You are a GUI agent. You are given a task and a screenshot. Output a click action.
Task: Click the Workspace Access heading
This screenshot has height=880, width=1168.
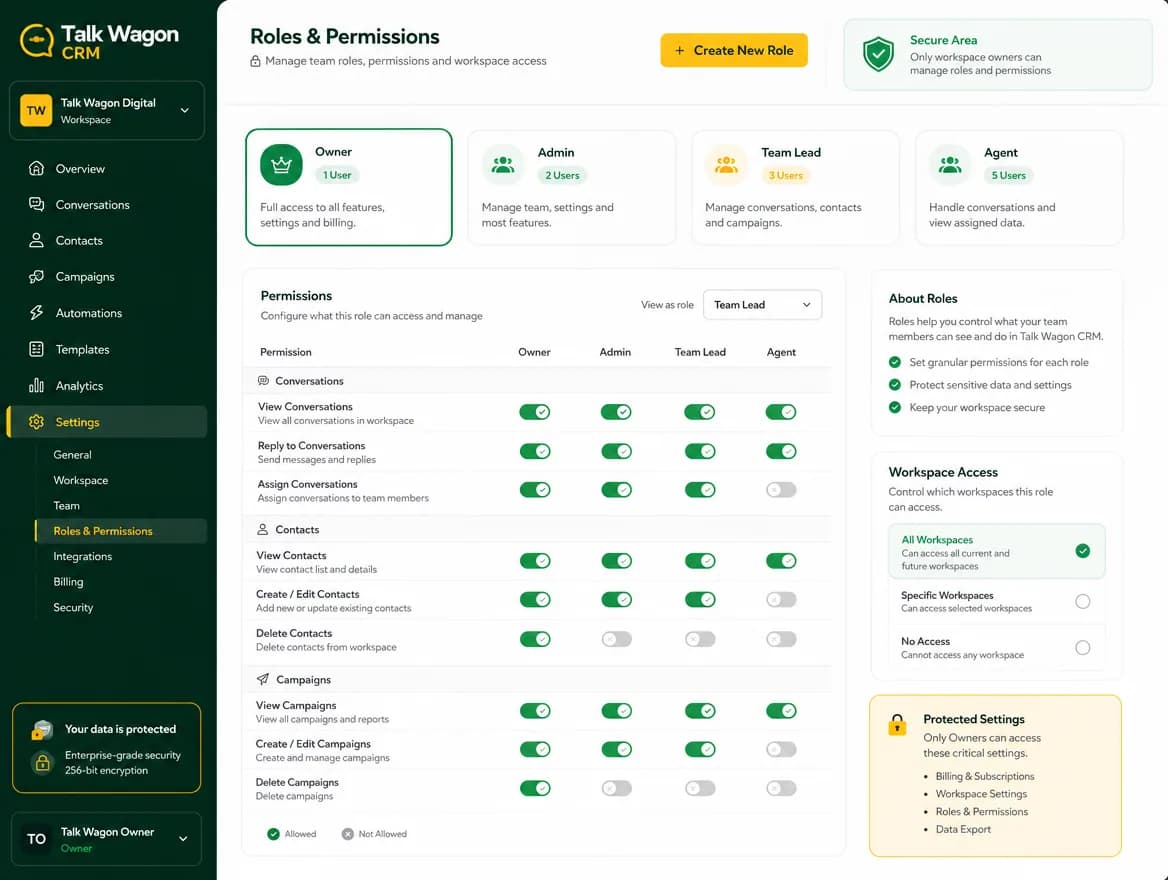pyautogui.click(x=943, y=472)
